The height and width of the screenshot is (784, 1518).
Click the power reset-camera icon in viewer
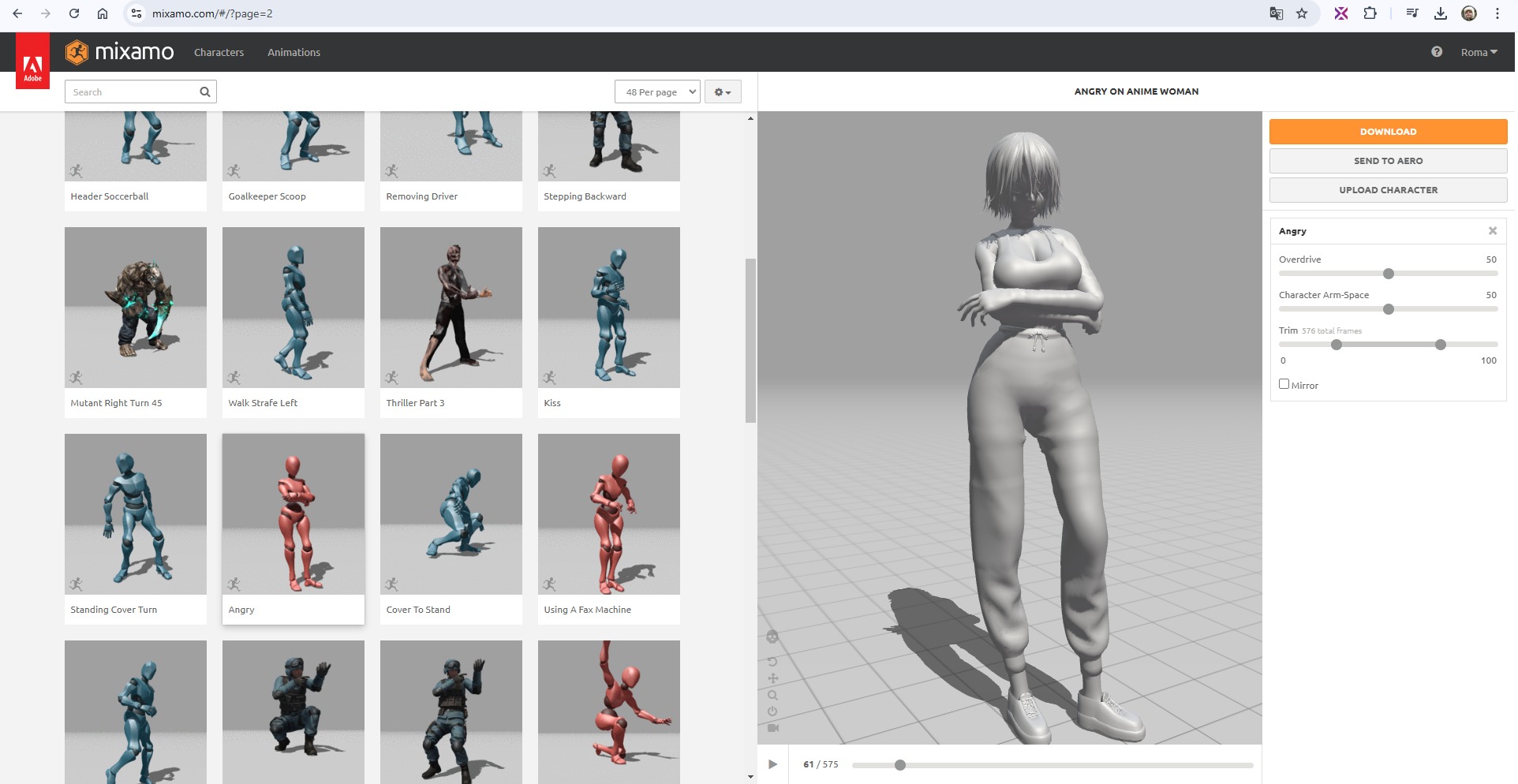click(772, 711)
